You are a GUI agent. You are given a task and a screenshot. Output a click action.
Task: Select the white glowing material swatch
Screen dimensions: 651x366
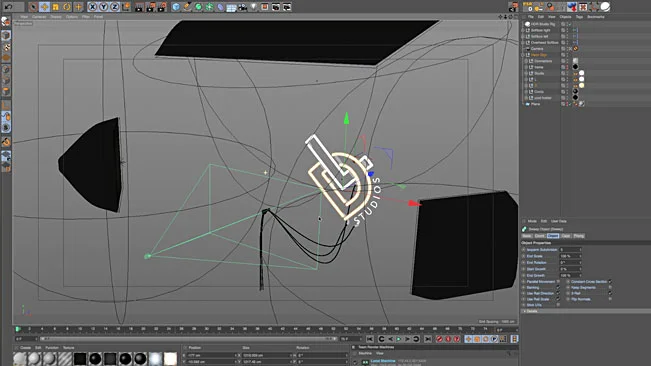pyautogui.click(x=170, y=359)
